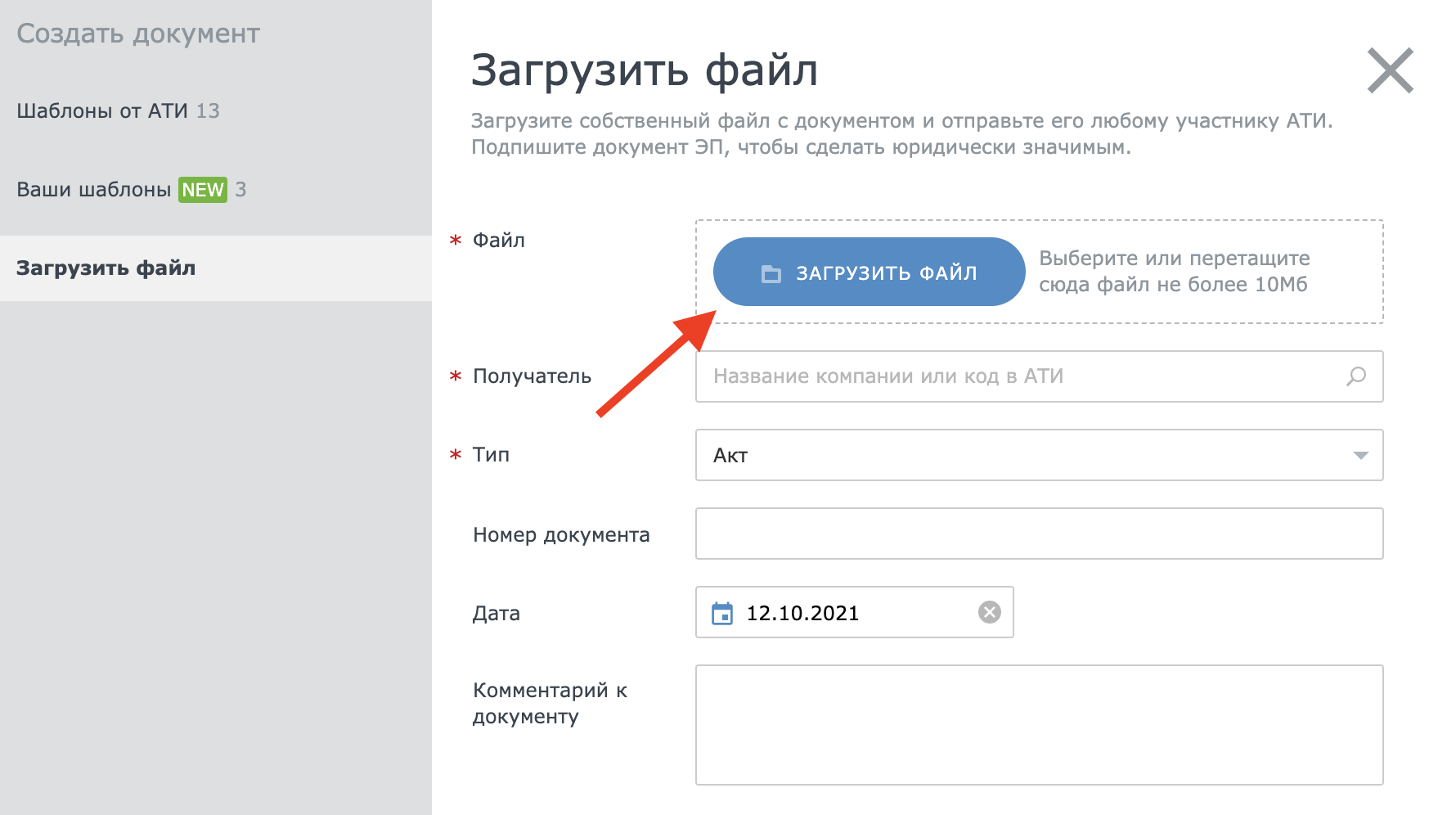Click the folder icon inside upload button
The image size is (1456, 815).
pos(771,273)
